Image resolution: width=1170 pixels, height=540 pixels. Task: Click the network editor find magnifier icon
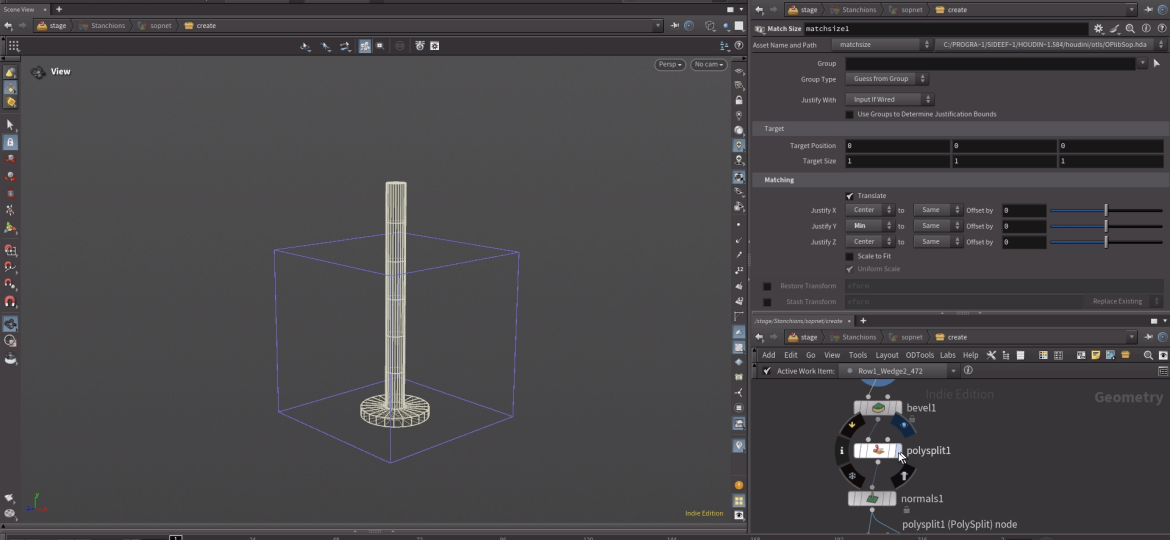(x=1148, y=355)
